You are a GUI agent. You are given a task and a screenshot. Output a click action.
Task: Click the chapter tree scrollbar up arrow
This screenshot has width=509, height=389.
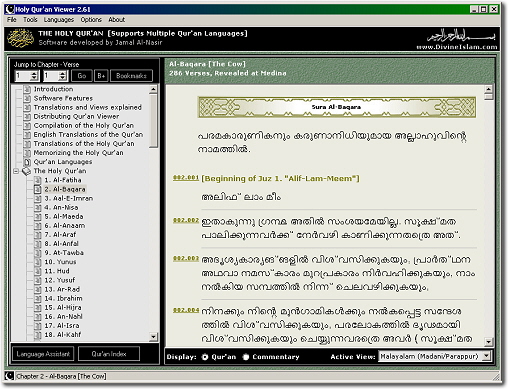(x=153, y=89)
